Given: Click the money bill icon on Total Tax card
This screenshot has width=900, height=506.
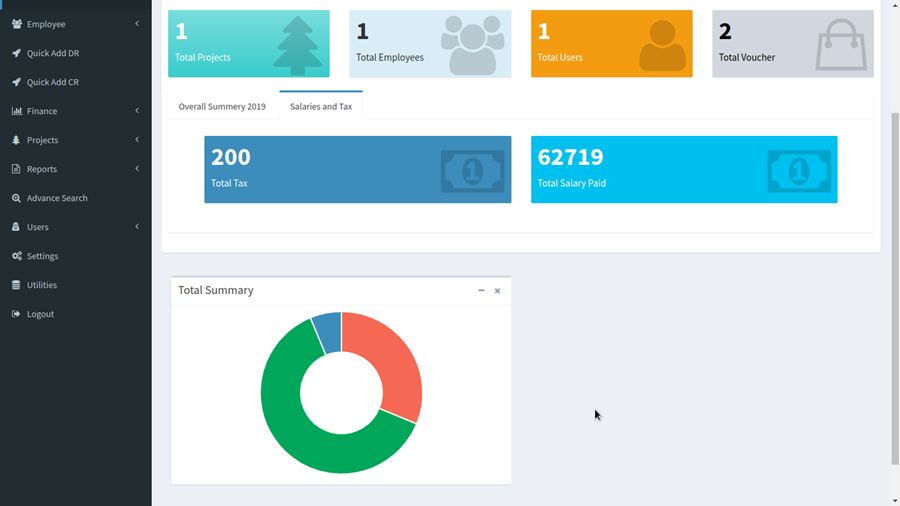Looking at the screenshot, I should 472,171.
